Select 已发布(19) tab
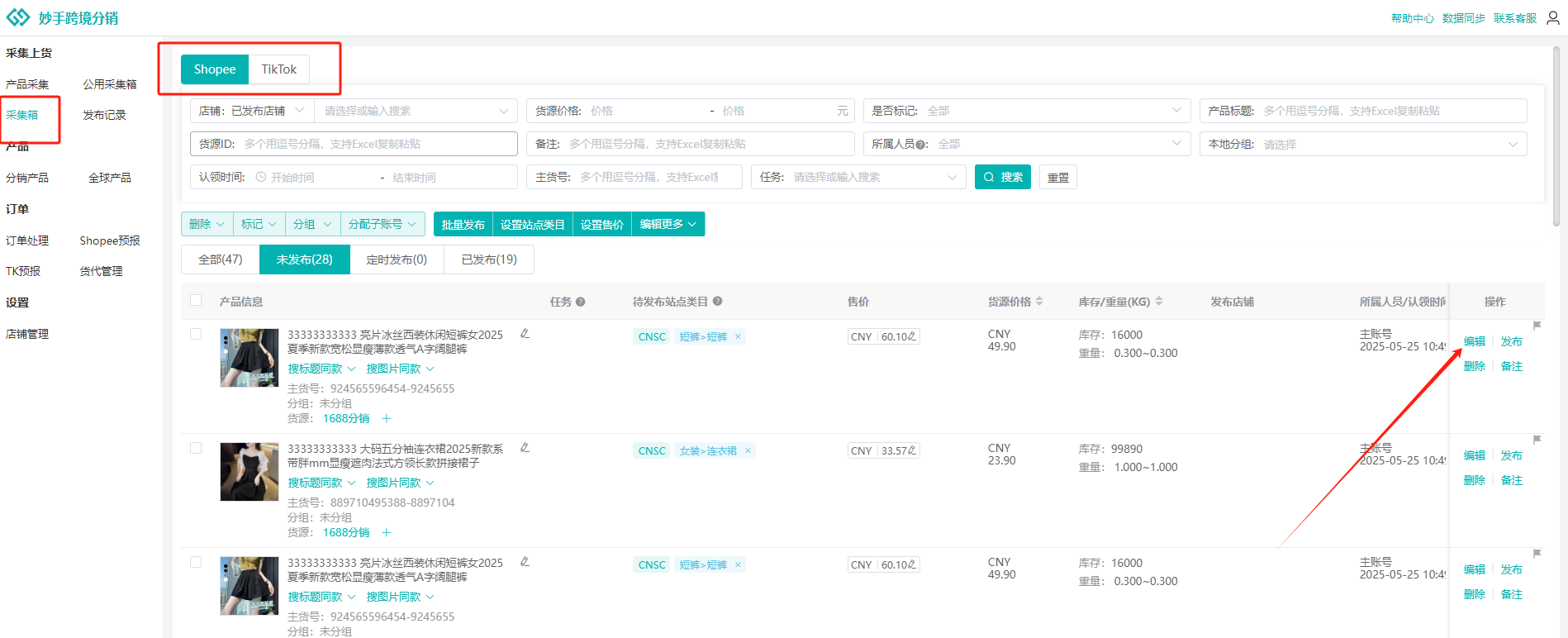1568x638 pixels. click(489, 259)
